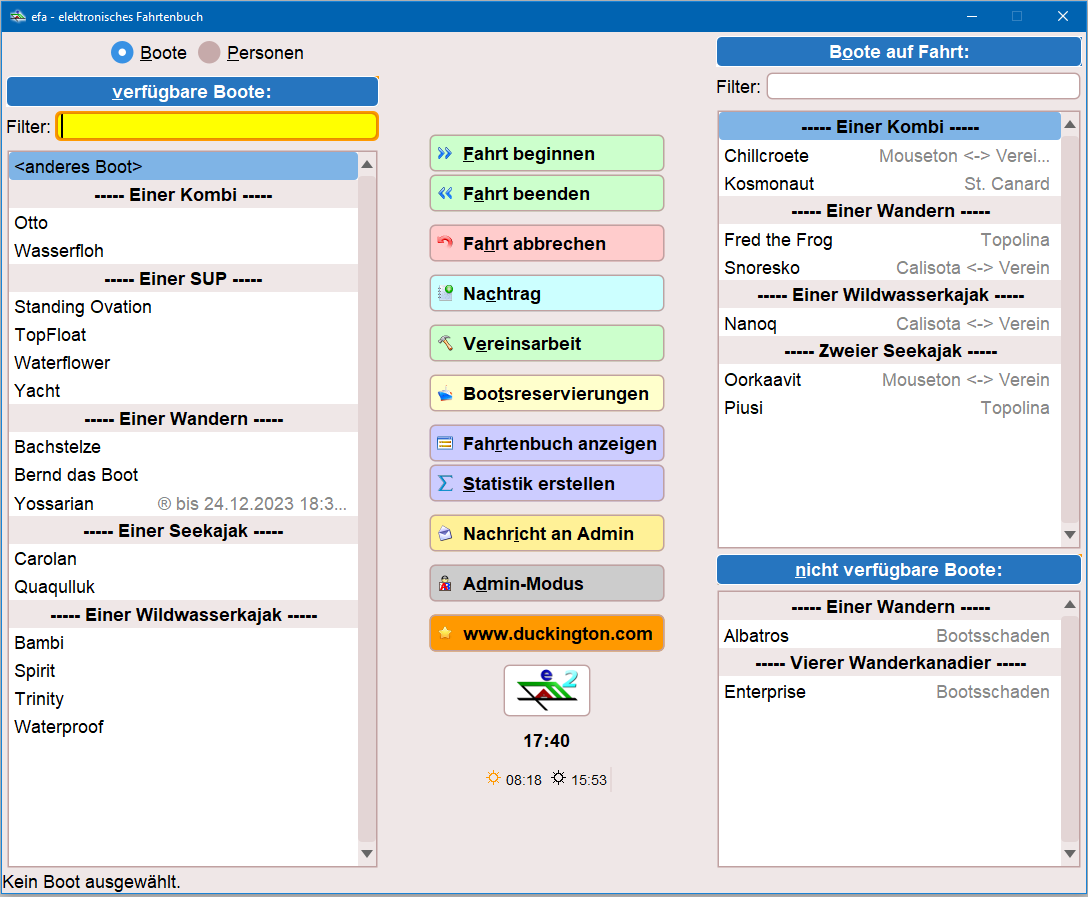Click the lock icon on Admin-Modus
1088x897 pixels.
tap(445, 583)
